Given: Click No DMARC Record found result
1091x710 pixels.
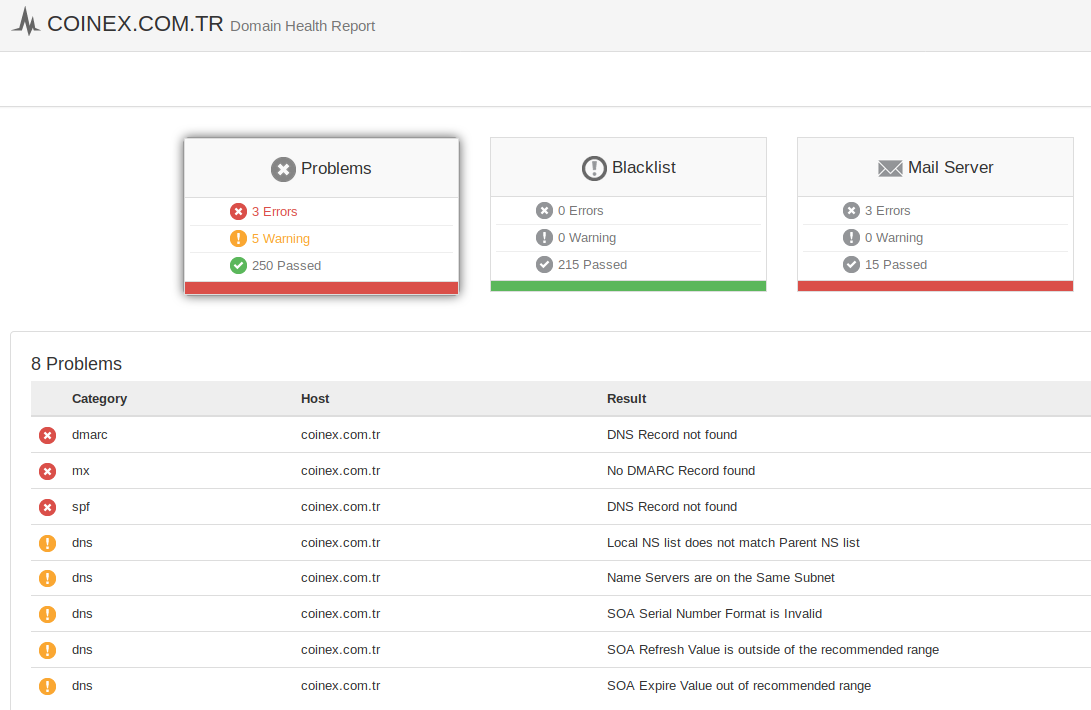Looking at the screenshot, I should click(x=680, y=471).
